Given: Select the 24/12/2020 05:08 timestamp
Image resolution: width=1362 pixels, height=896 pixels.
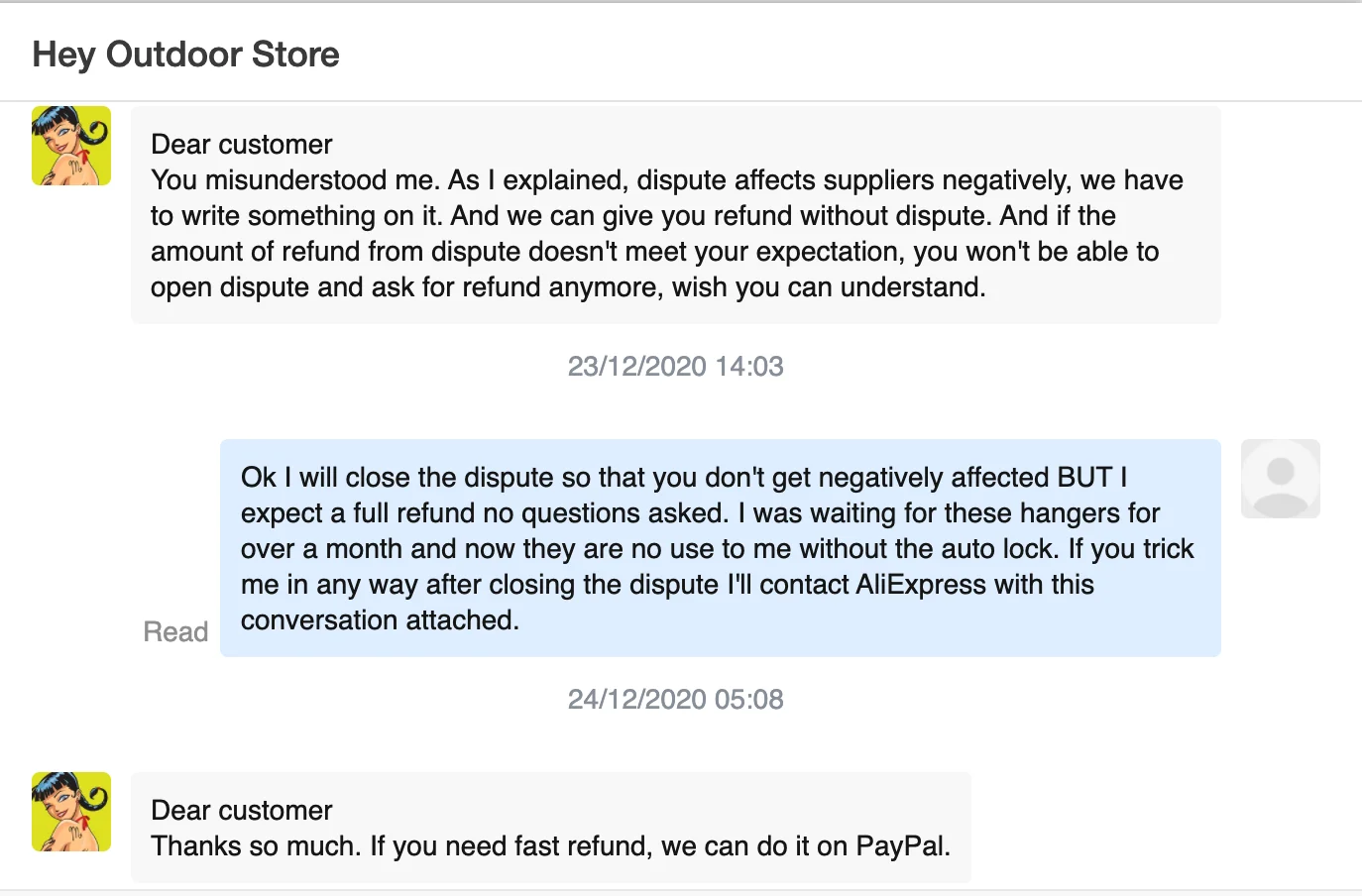Looking at the screenshot, I should coord(675,700).
